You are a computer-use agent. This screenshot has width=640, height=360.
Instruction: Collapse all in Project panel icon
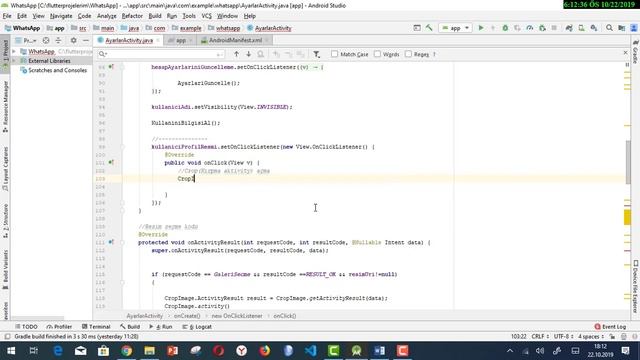[x=58, y=40]
